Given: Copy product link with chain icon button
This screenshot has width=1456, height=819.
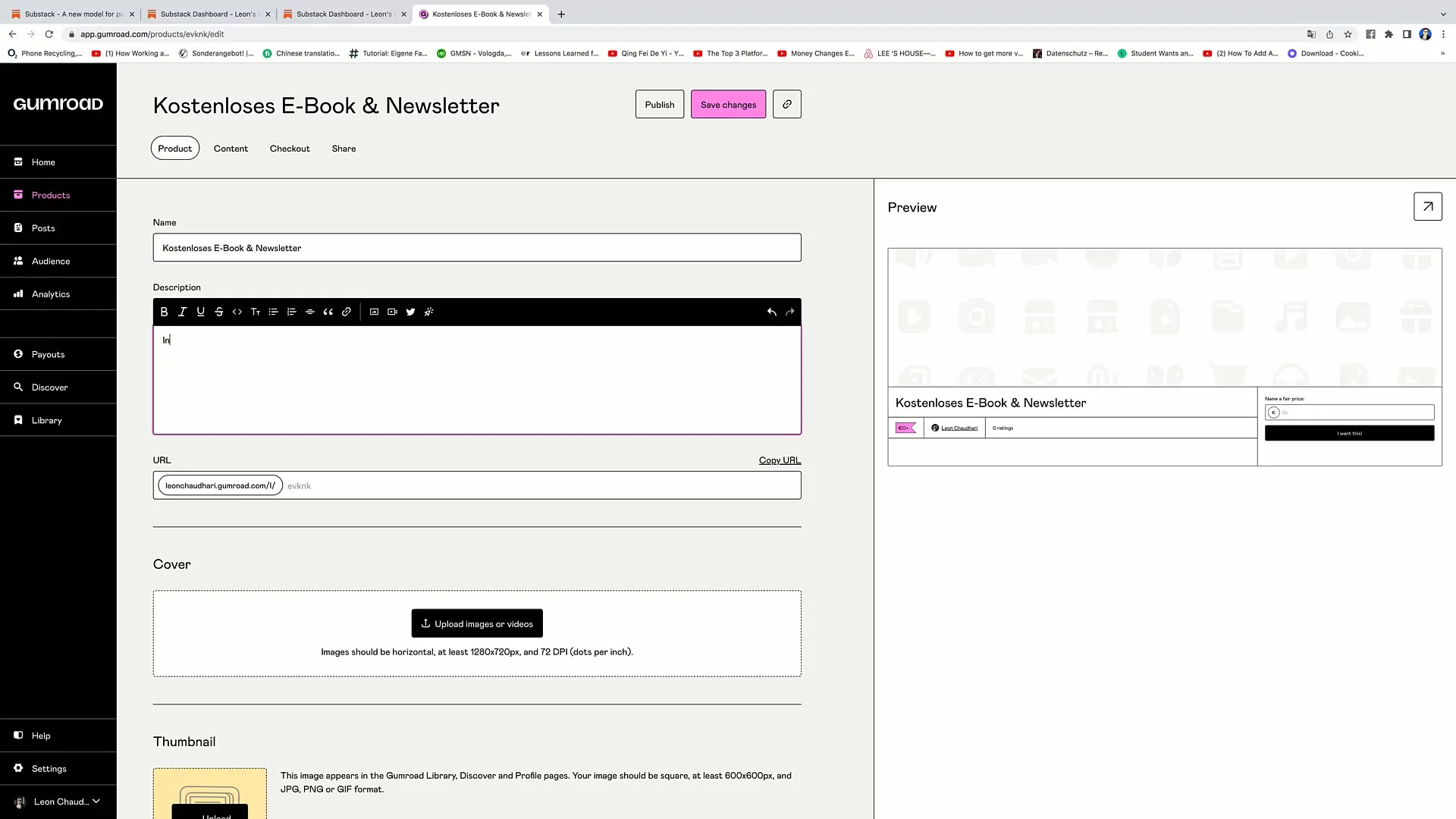Looking at the screenshot, I should (x=786, y=105).
